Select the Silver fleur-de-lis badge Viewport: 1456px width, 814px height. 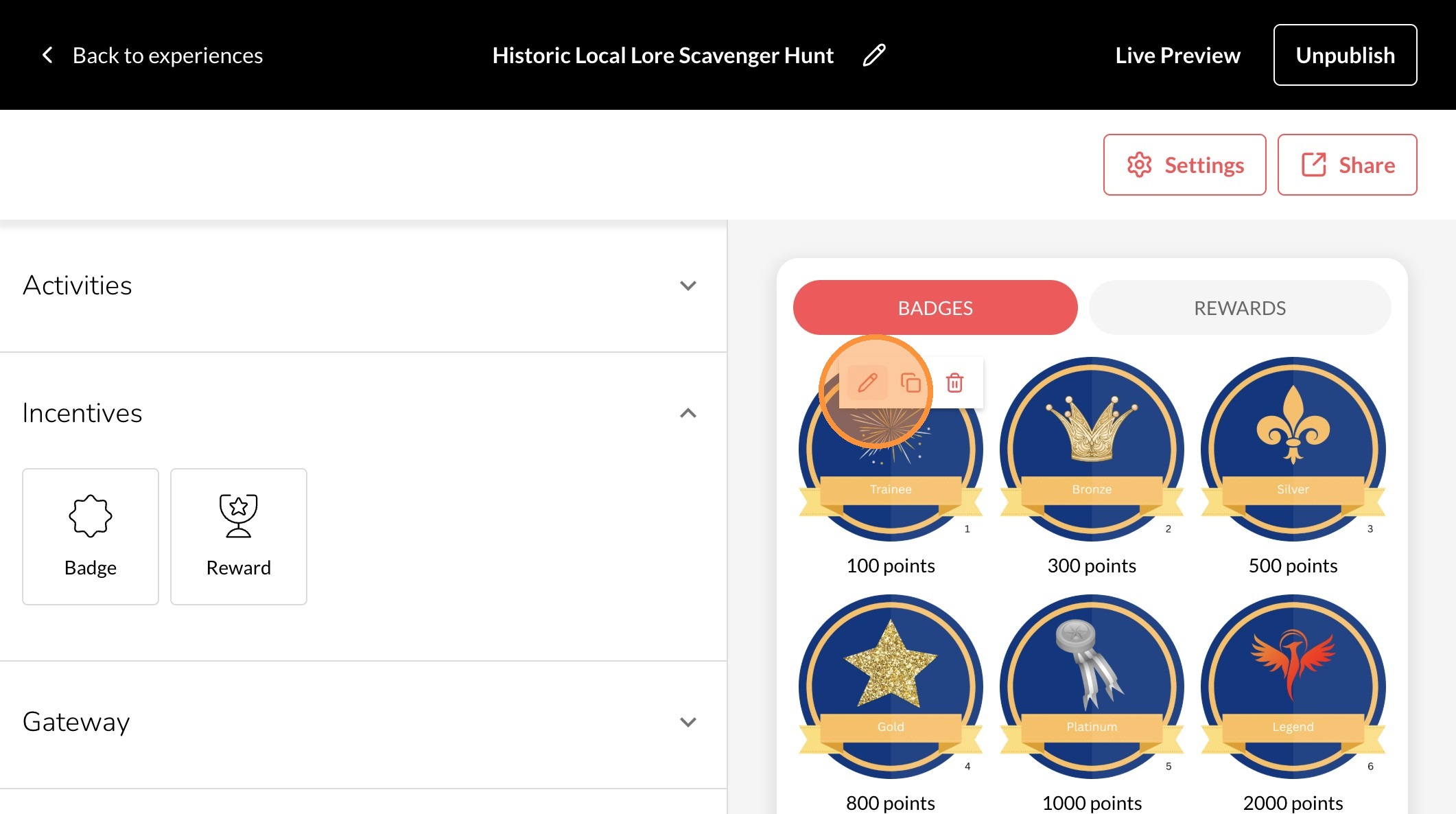pyautogui.click(x=1293, y=449)
